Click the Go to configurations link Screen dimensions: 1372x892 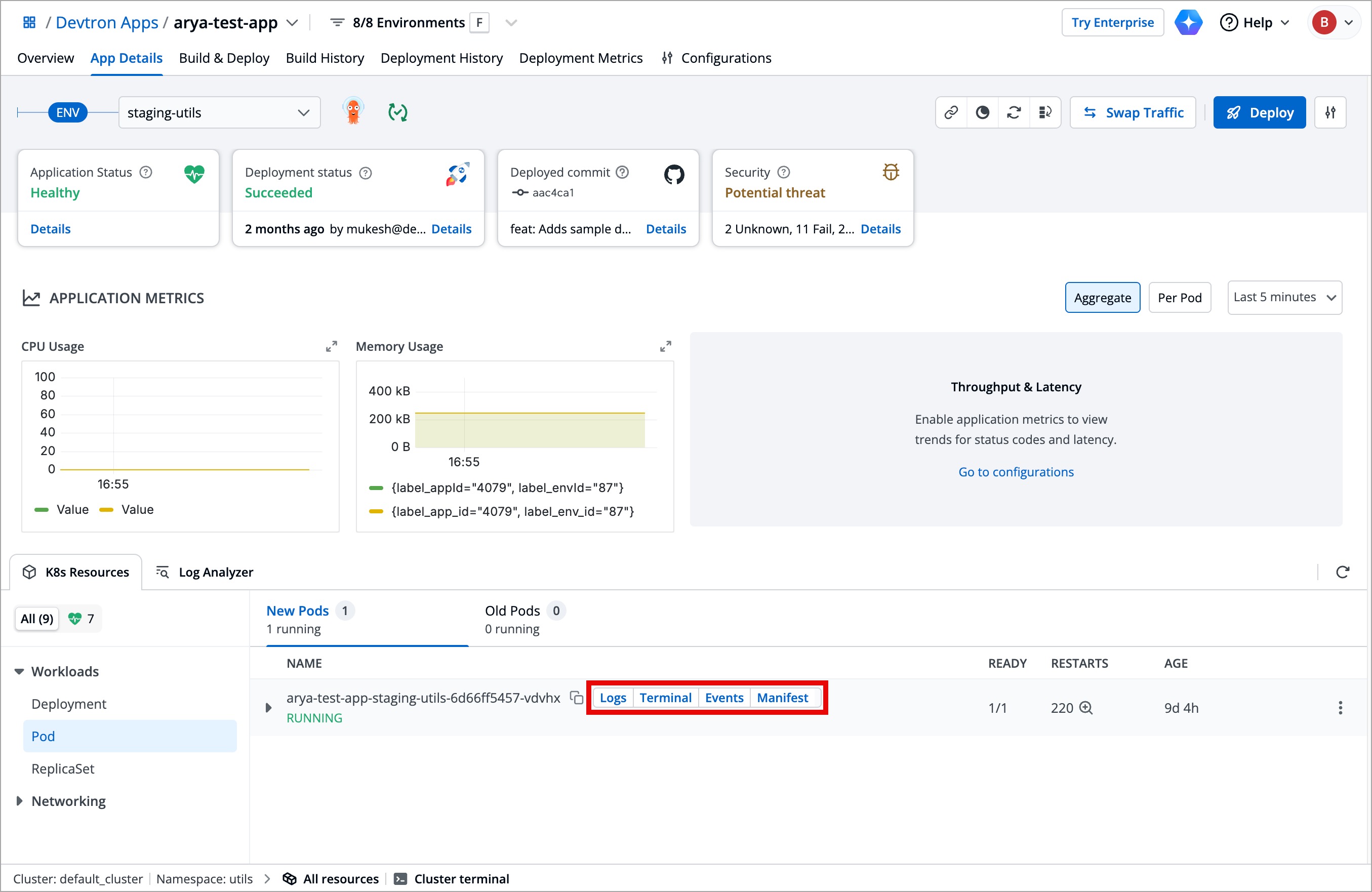coord(1016,472)
